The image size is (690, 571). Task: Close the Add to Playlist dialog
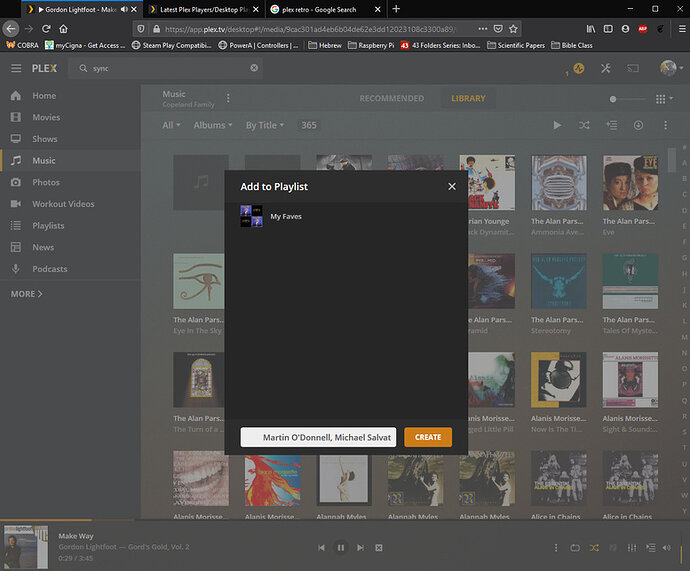tap(451, 187)
